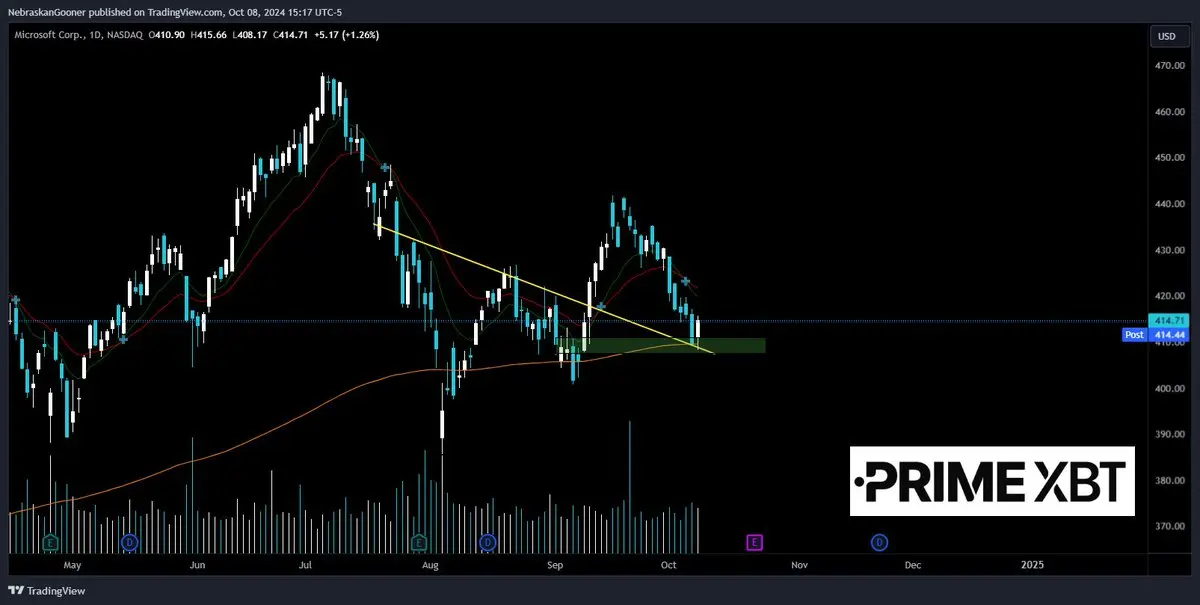Screen dimensions: 1200x605
Task: Click the 380.00 price axis label
Action: [1168, 481]
